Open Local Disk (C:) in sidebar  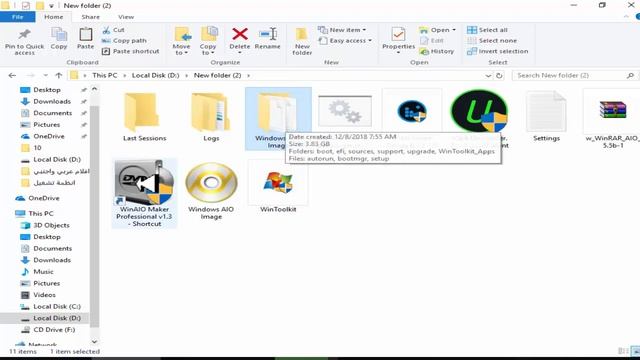pos(57,307)
